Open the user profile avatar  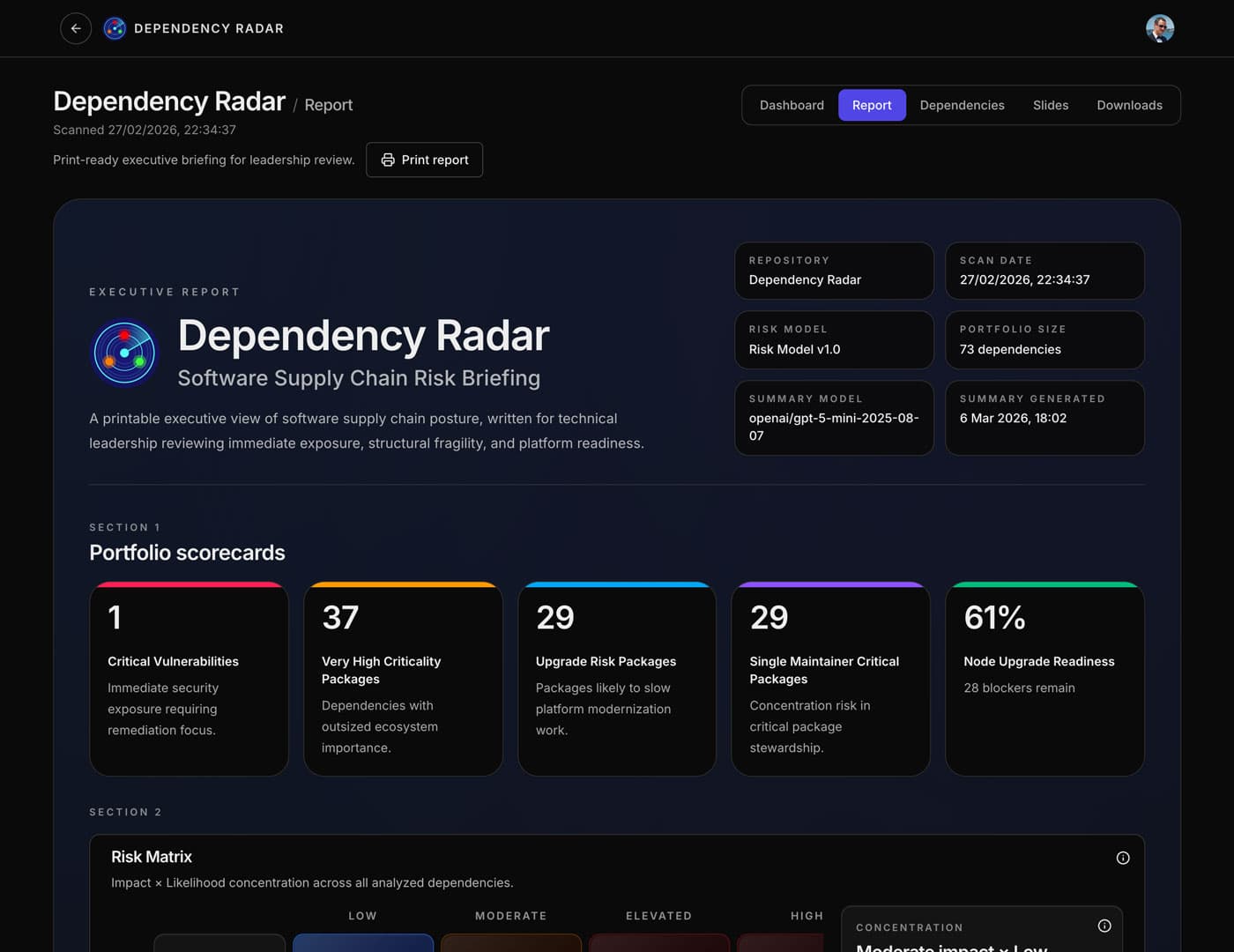[x=1161, y=28]
